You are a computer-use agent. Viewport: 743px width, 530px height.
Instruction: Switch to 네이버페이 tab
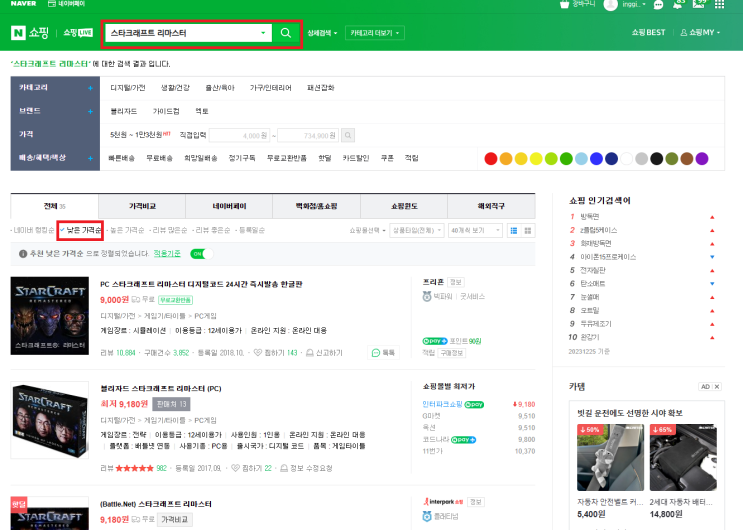(x=229, y=206)
